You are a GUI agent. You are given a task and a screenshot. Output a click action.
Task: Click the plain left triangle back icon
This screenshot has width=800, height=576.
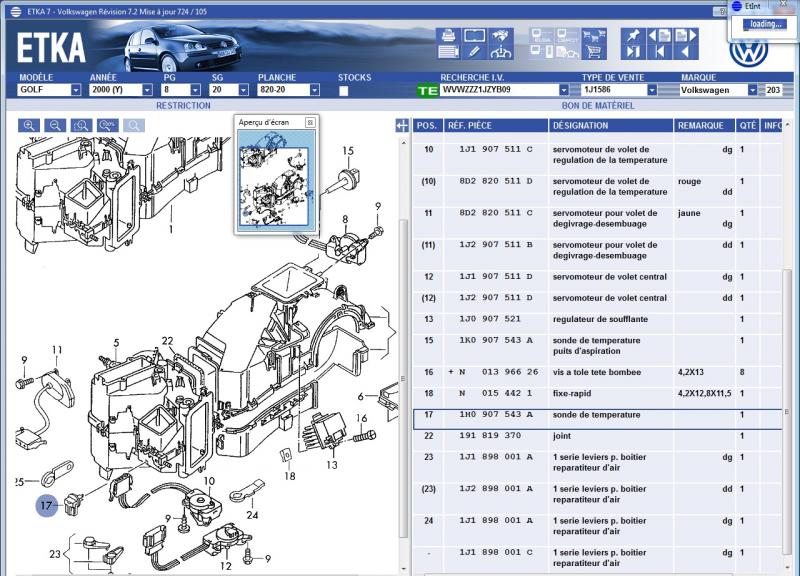(x=685, y=52)
